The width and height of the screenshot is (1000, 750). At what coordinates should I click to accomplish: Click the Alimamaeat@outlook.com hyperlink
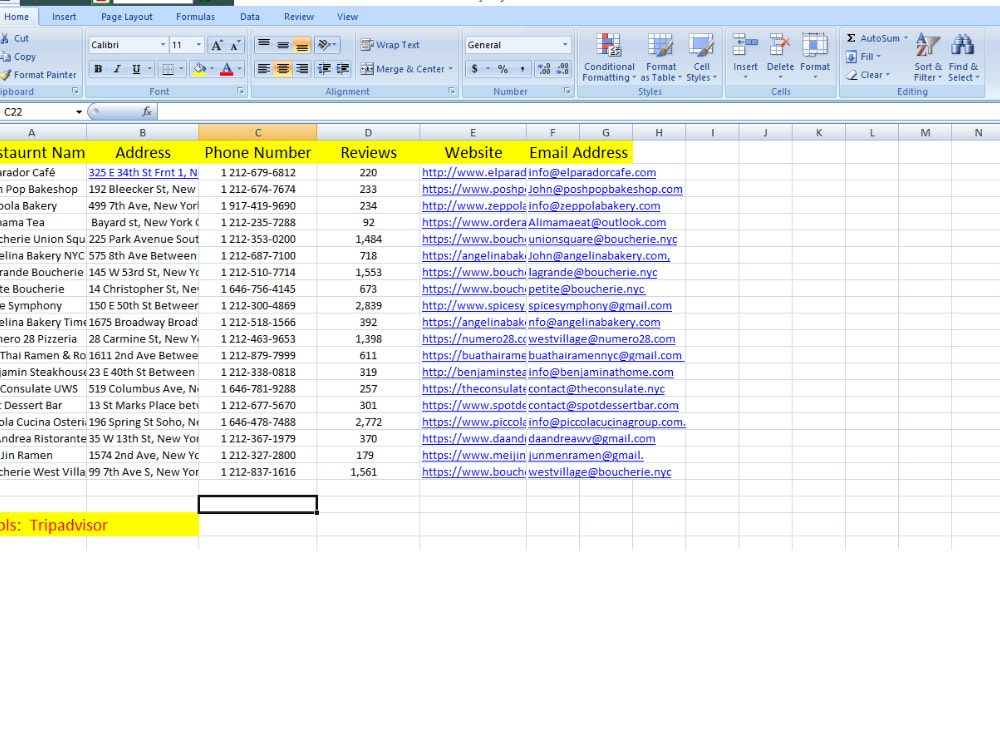(597, 222)
